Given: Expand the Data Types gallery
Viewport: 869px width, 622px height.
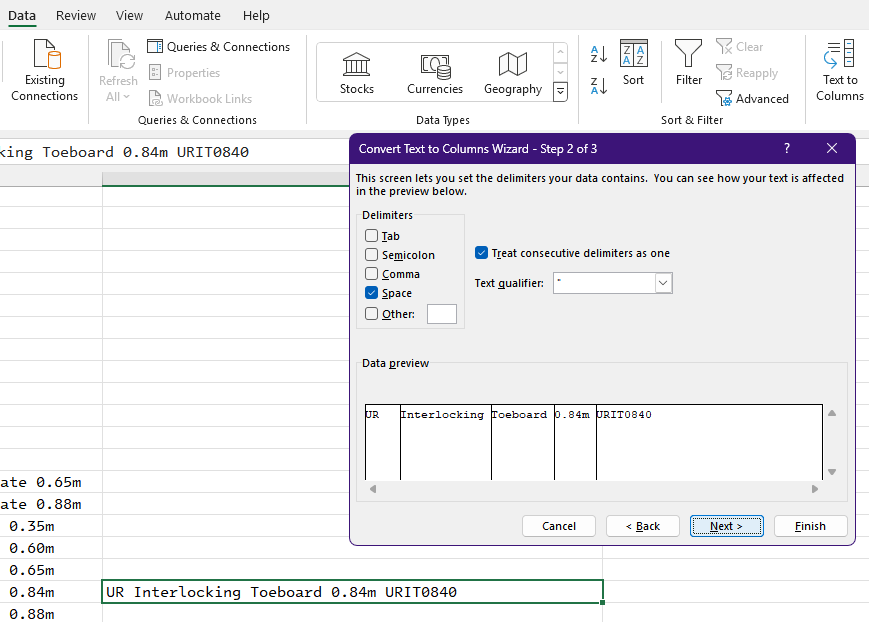Looking at the screenshot, I should [560, 92].
